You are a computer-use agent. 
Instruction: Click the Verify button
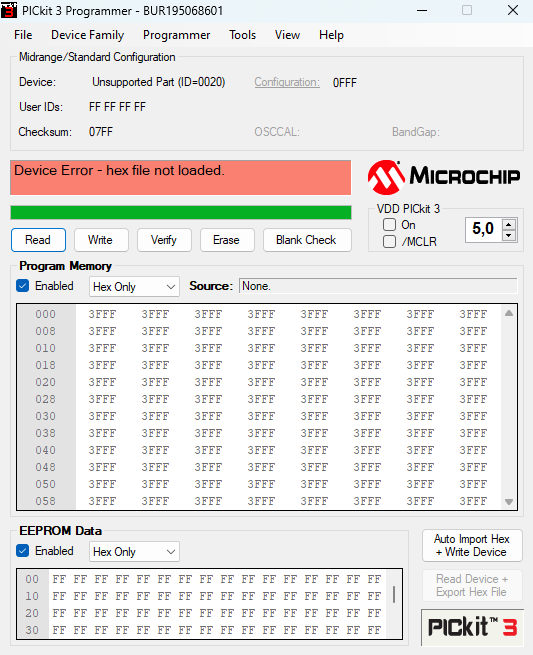click(x=164, y=240)
